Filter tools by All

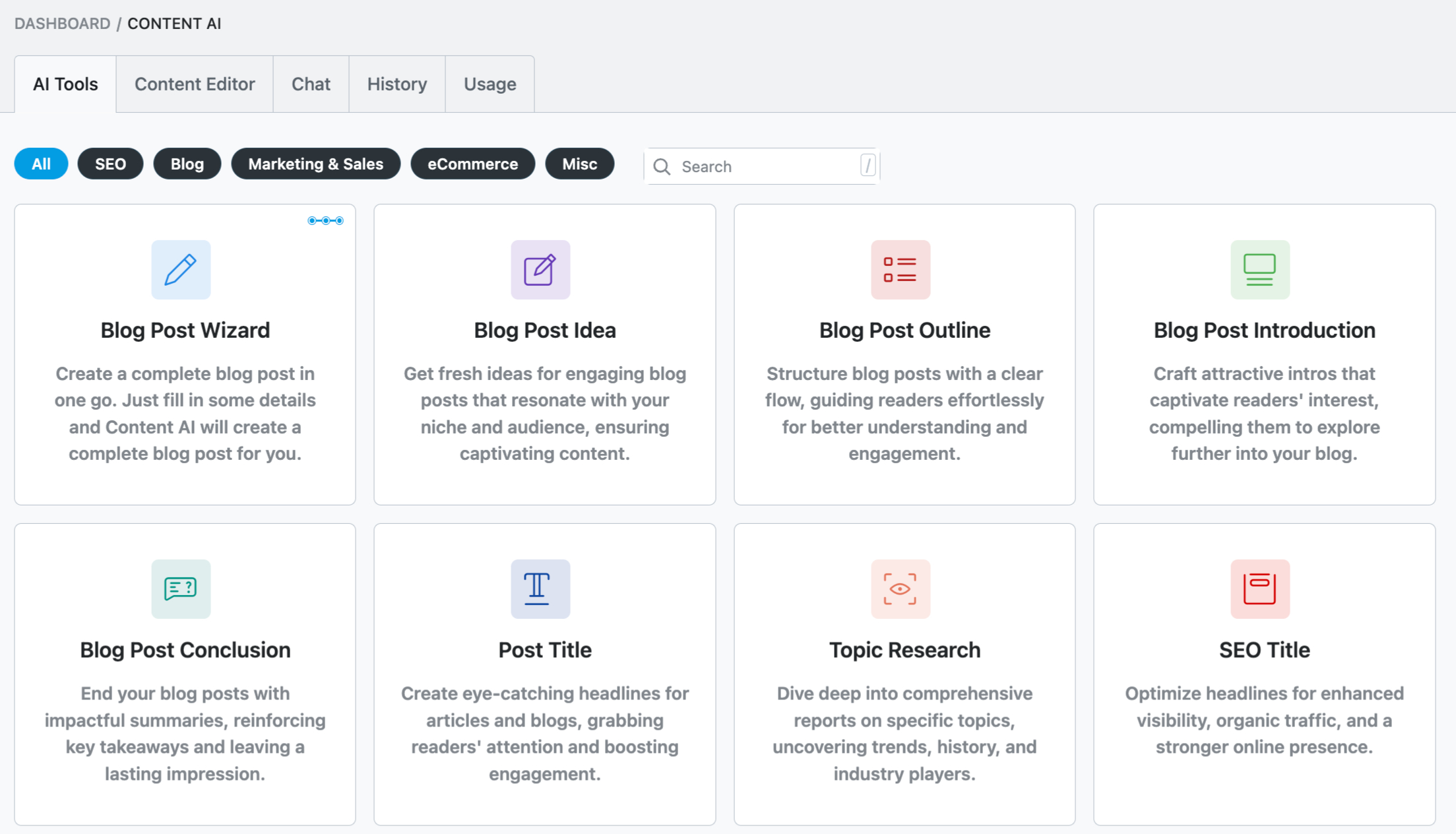(41, 164)
